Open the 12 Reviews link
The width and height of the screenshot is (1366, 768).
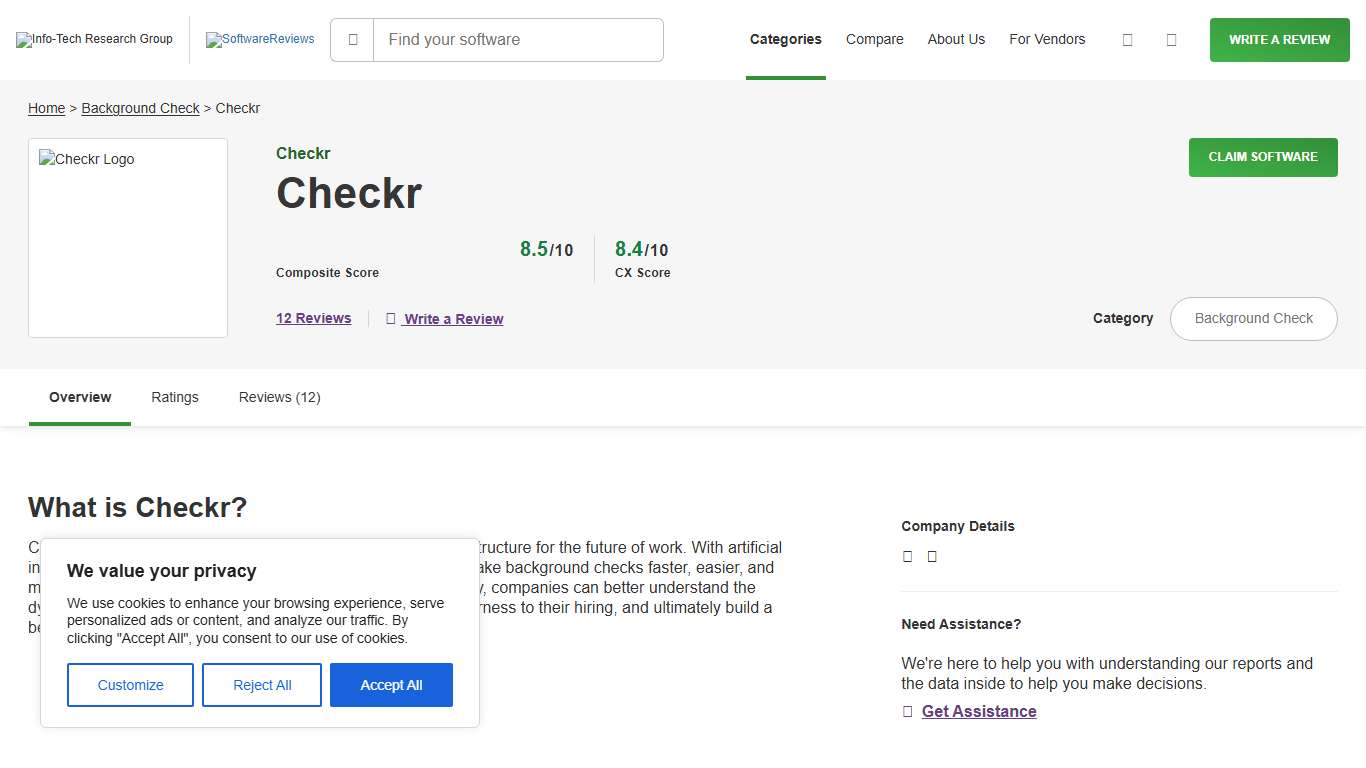tap(313, 318)
